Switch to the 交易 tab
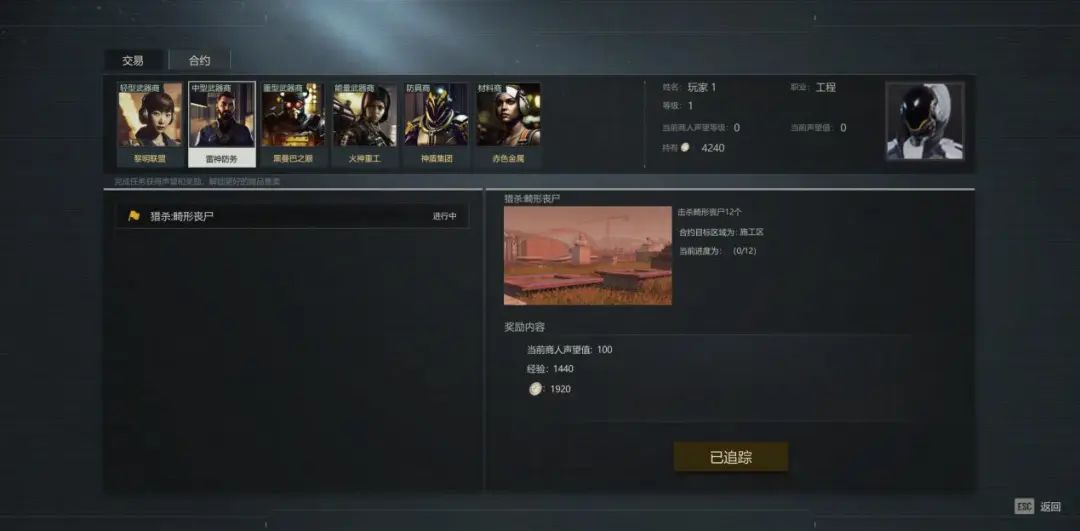The height and width of the screenshot is (531, 1080). point(133,61)
